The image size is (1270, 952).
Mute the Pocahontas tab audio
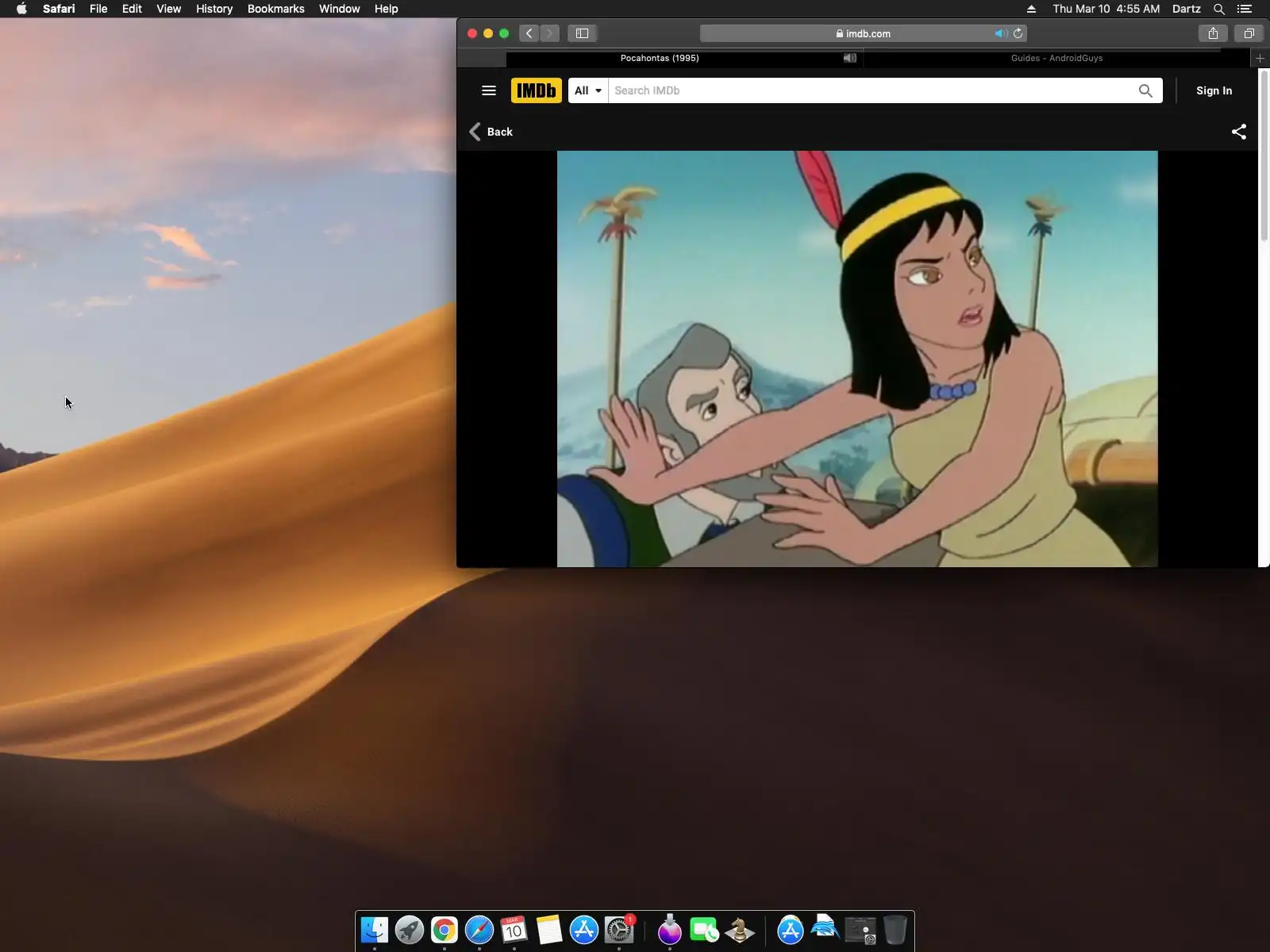[850, 58]
